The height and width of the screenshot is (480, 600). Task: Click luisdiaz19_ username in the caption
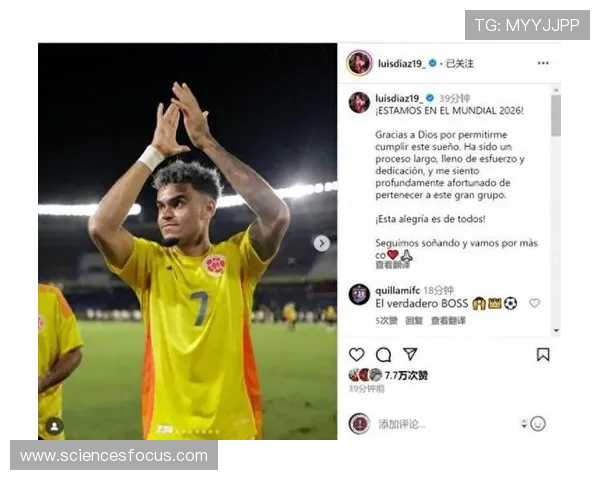399,98
